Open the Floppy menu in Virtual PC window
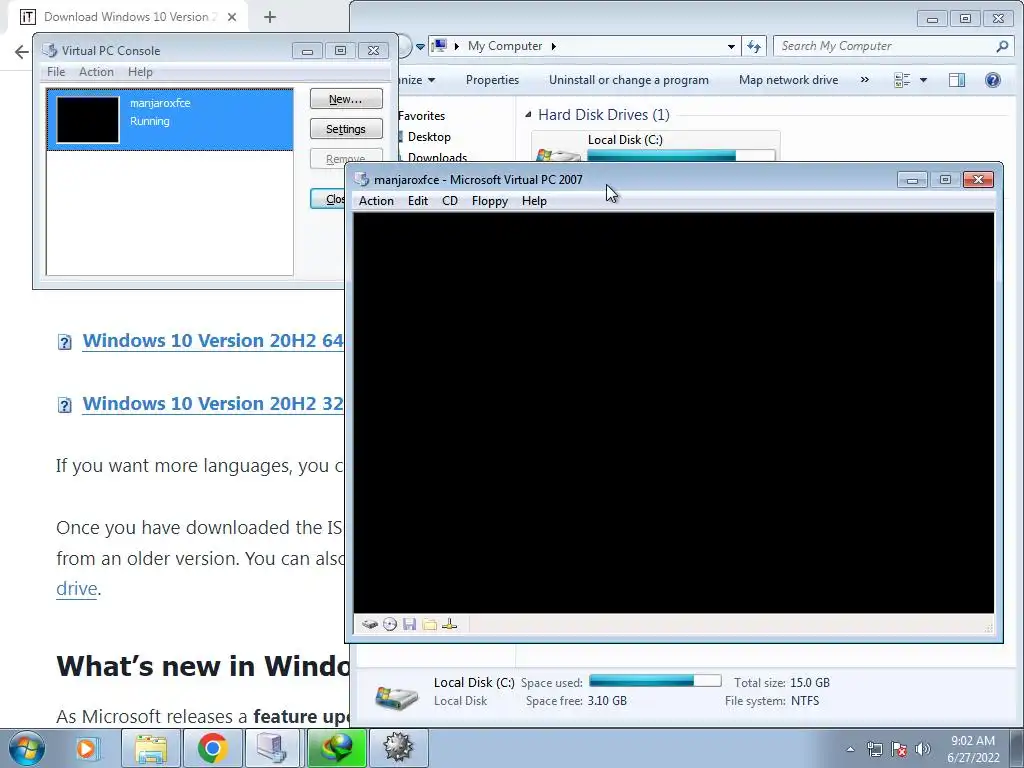The image size is (1024, 768). 490,201
